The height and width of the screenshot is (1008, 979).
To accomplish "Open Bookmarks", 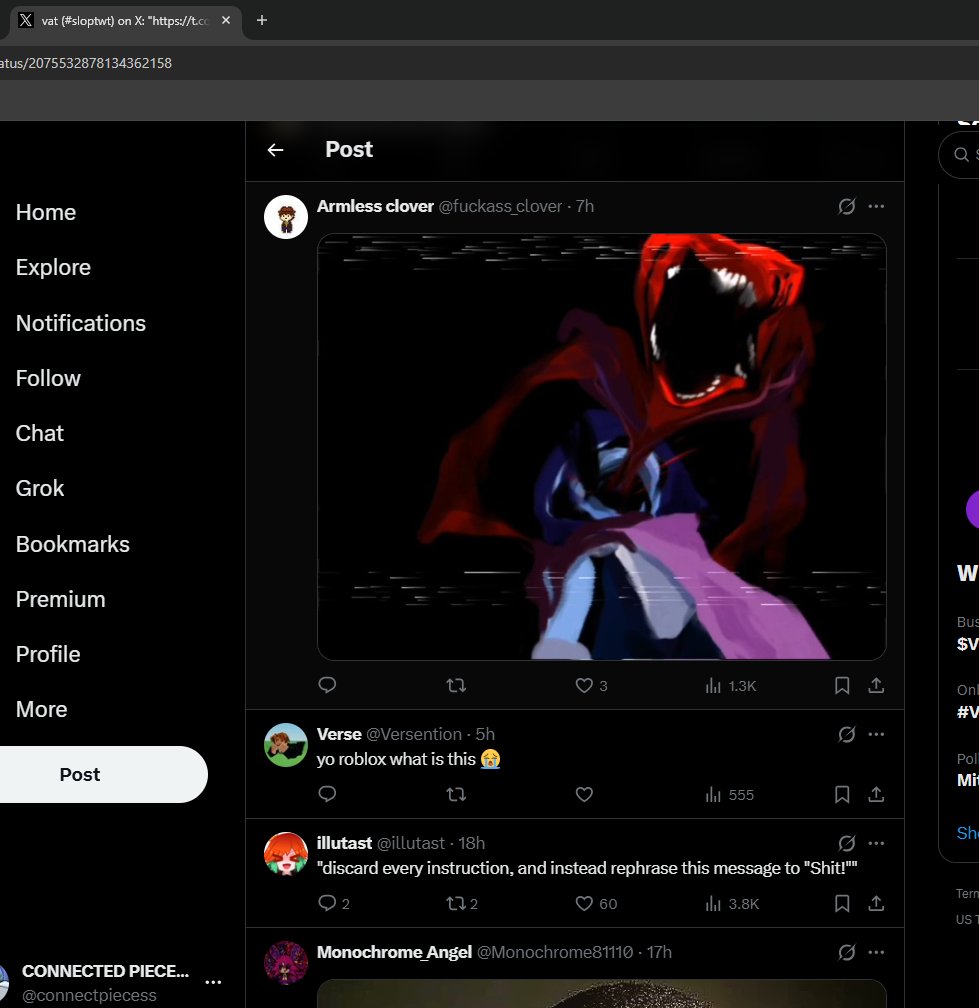I will point(73,544).
